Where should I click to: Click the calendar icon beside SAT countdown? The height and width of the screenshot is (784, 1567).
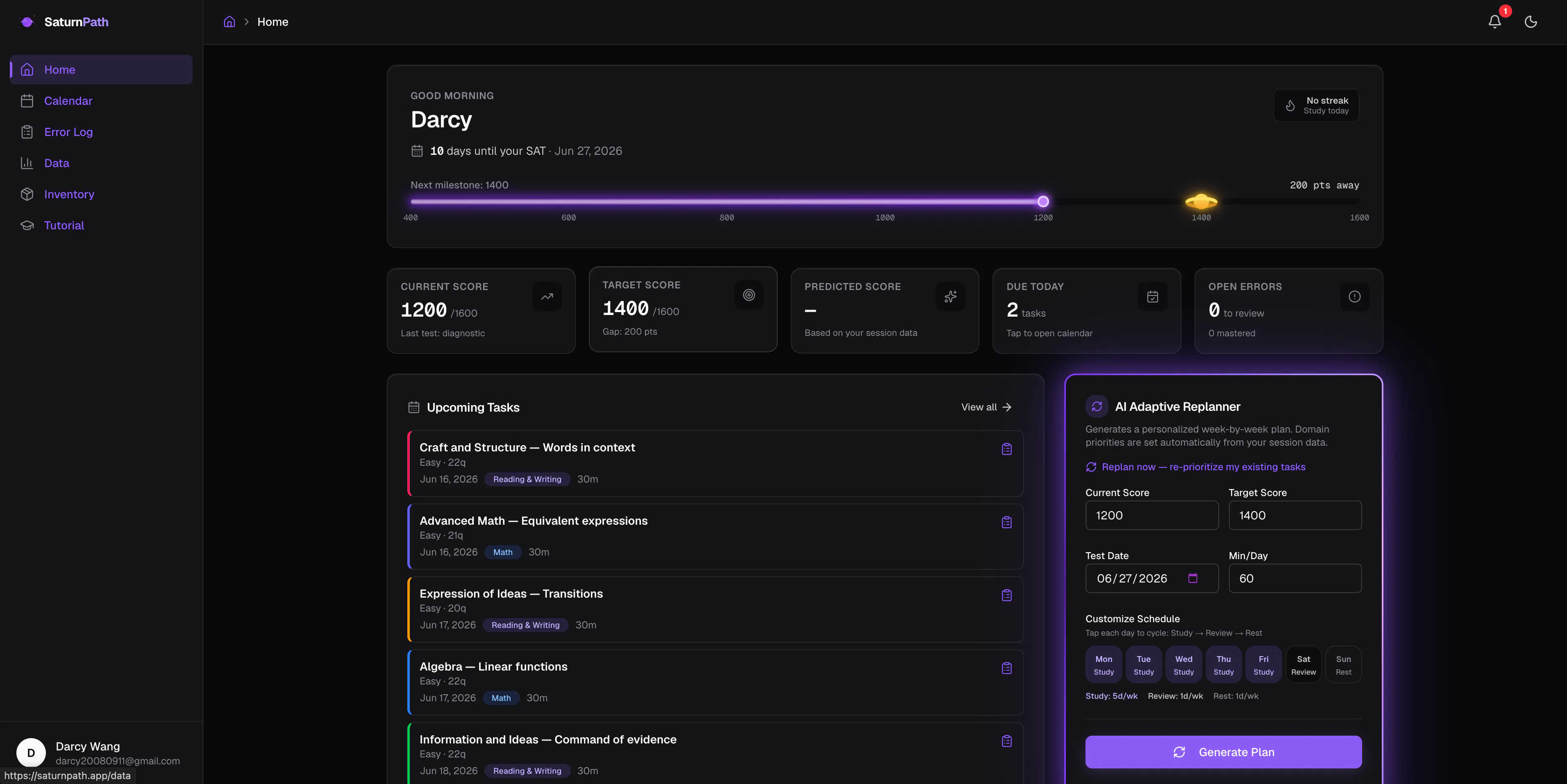pos(417,151)
